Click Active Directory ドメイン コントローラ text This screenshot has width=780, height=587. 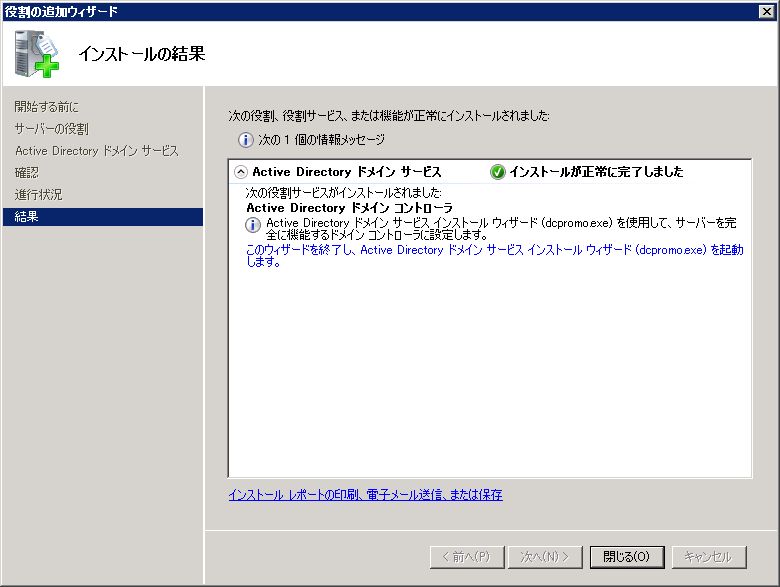pos(349,208)
